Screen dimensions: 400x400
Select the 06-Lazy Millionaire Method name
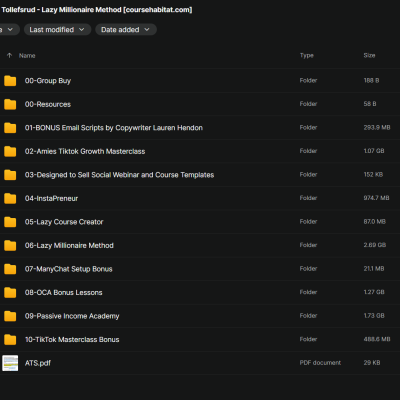pyautogui.click(x=69, y=245)
